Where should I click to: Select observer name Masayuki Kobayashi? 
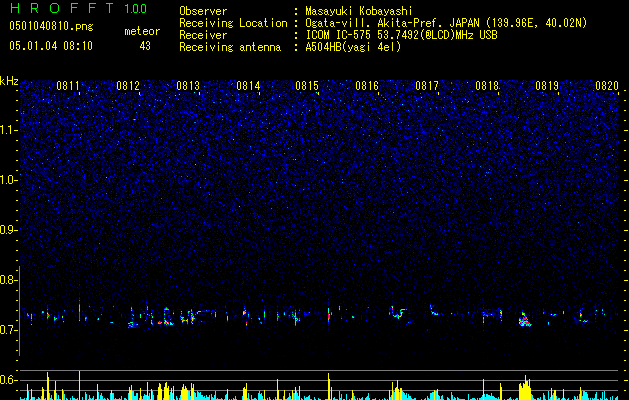point(359,11)
